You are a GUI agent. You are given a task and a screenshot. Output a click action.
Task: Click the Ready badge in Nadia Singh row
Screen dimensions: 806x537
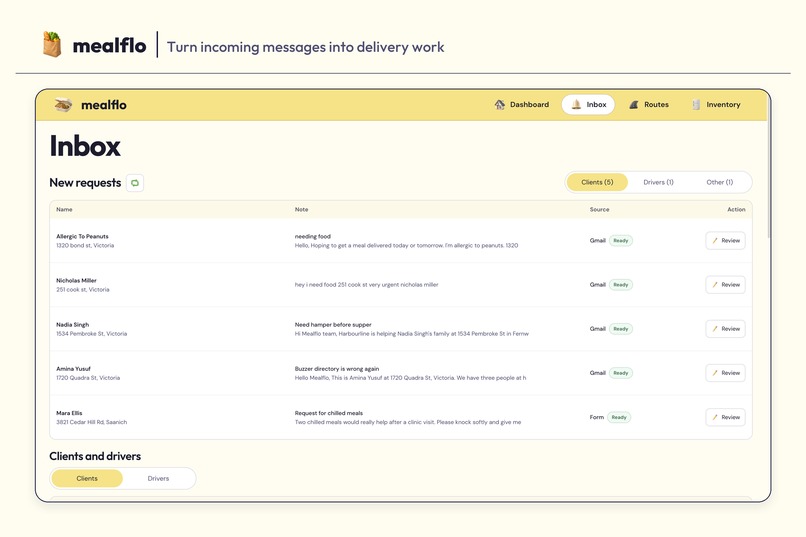click(x=621, y=329)
